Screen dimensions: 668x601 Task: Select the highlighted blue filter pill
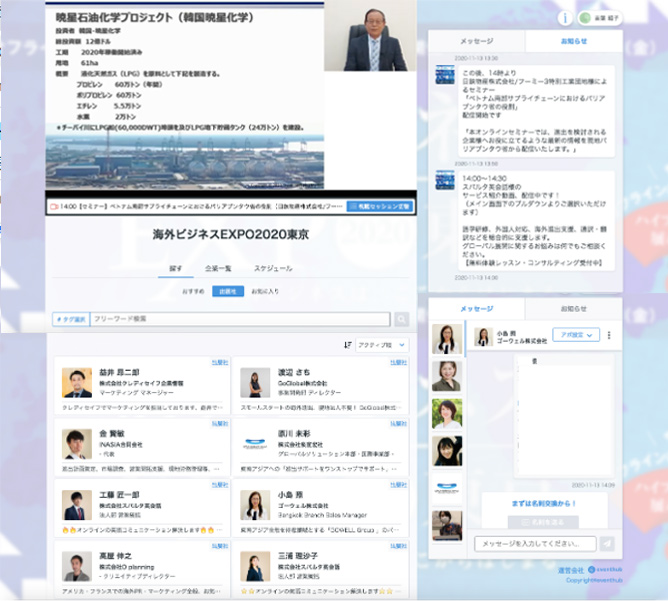click(x=228, y=291)
